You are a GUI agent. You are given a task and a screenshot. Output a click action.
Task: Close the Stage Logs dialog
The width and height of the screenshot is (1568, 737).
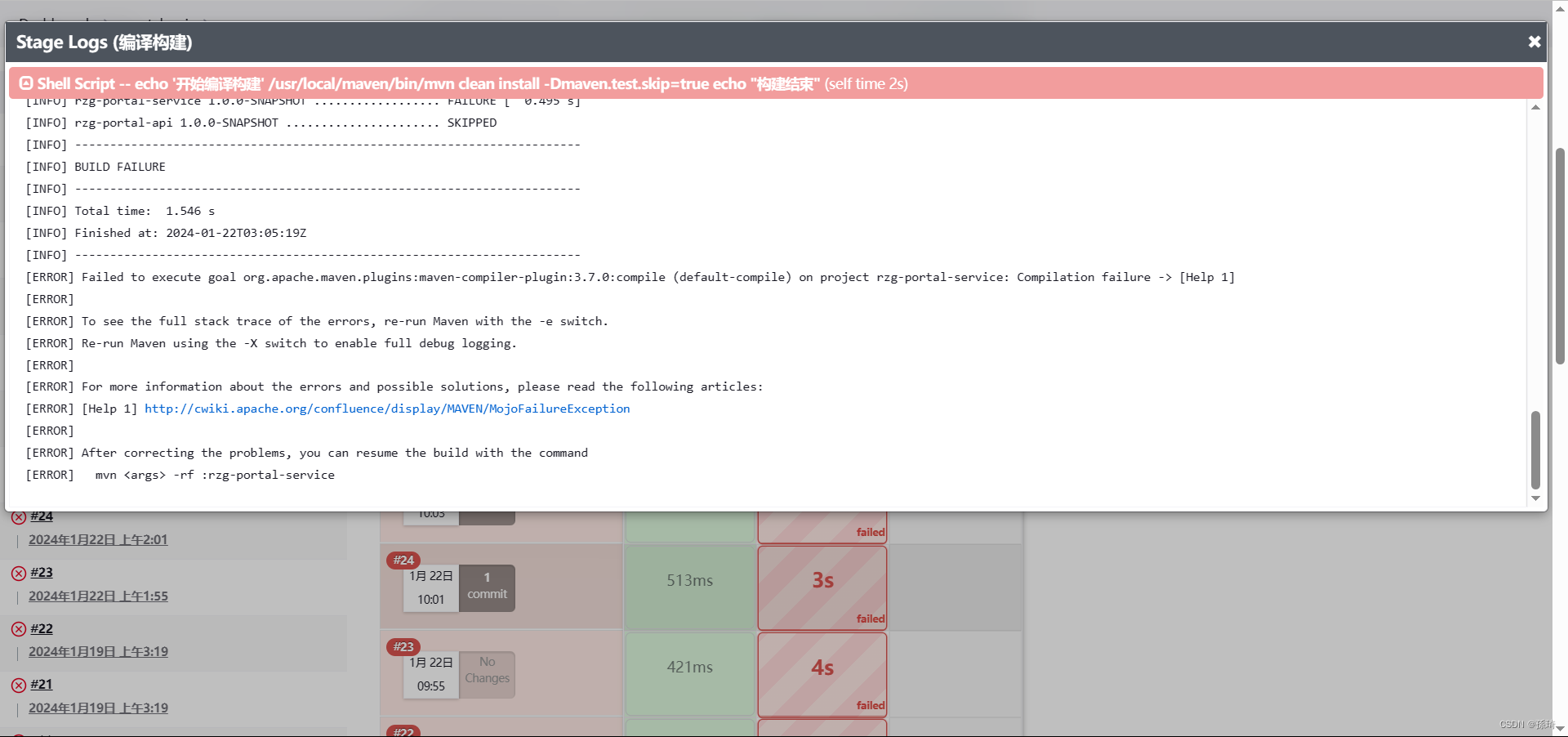(1534, 42)
